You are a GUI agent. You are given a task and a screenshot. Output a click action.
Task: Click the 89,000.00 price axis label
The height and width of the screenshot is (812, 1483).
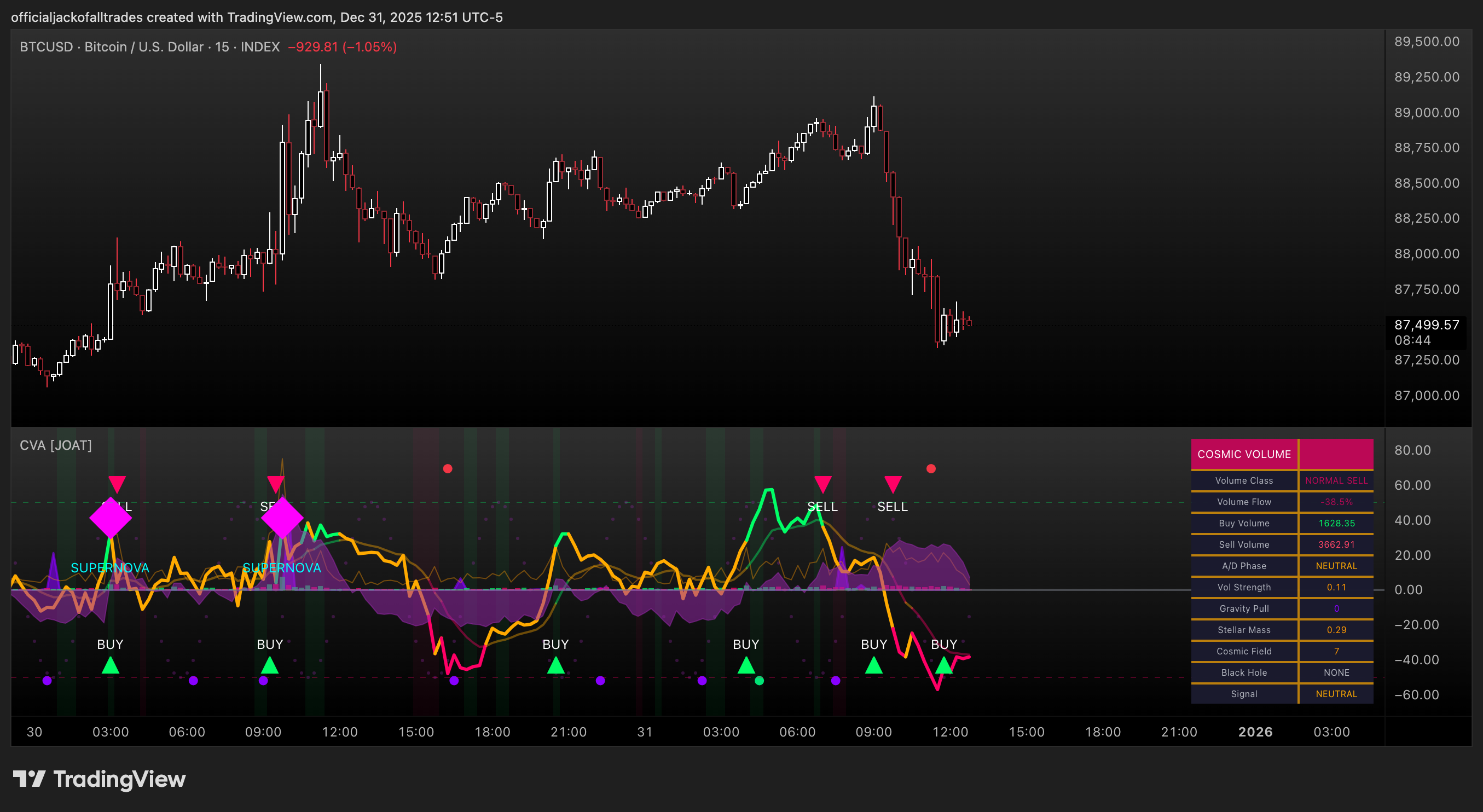tap(1427, 112)
